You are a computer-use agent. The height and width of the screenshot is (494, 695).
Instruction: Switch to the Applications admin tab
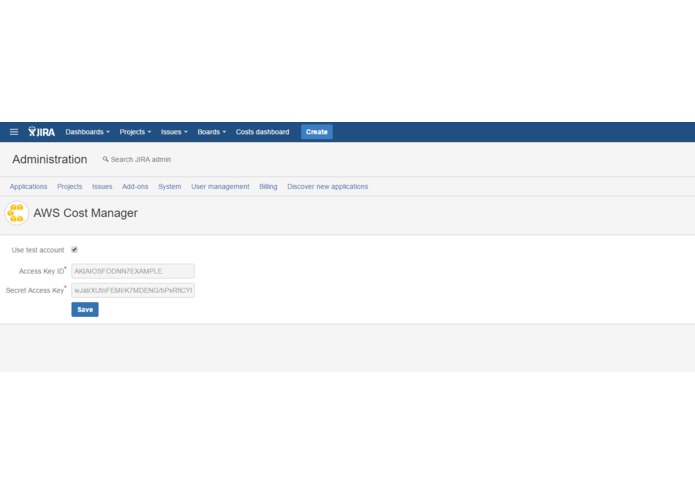28,187
